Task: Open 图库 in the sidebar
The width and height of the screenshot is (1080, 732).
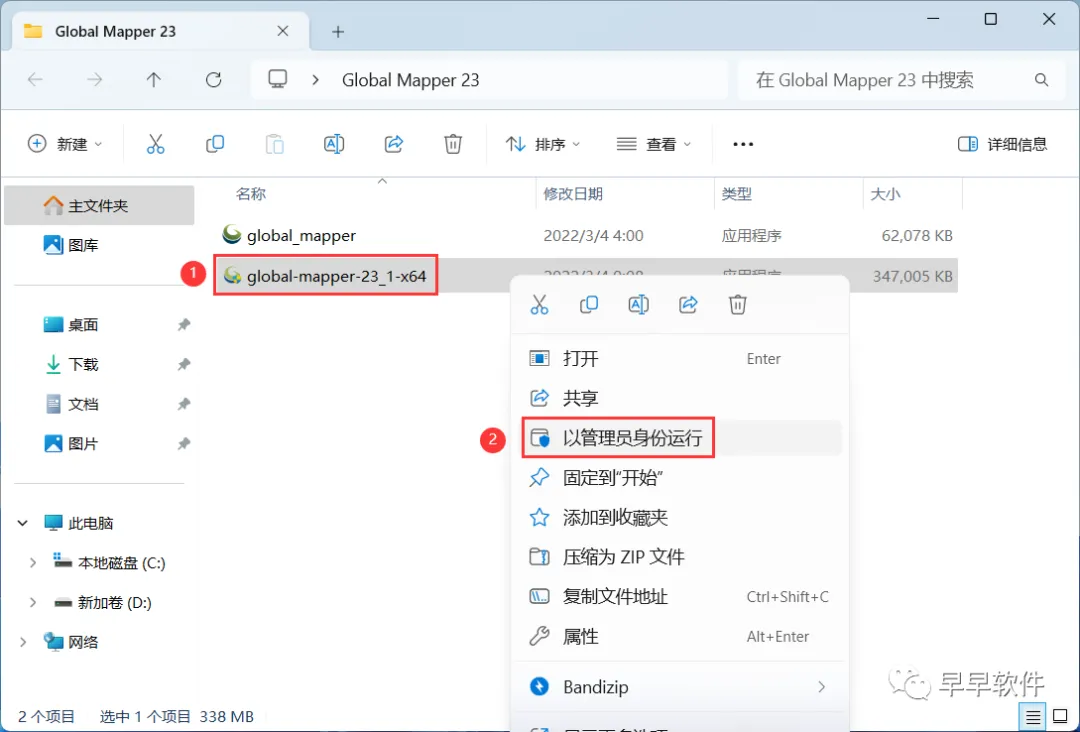Action: coord(99,245)
